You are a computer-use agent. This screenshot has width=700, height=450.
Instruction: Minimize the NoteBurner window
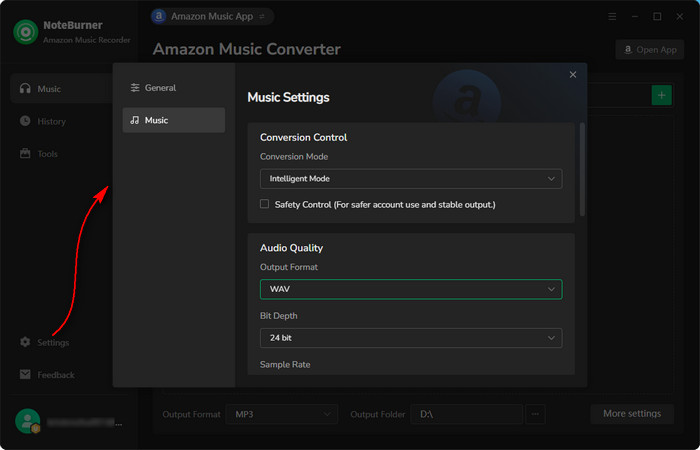click(635, 17)
